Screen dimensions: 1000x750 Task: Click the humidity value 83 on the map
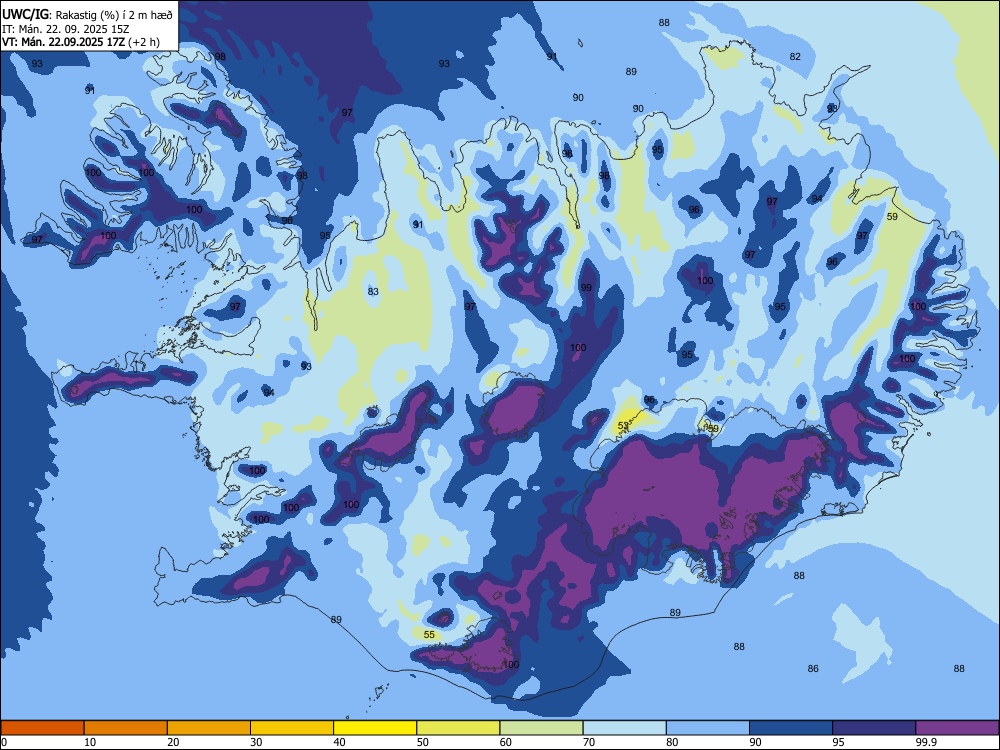373,291
